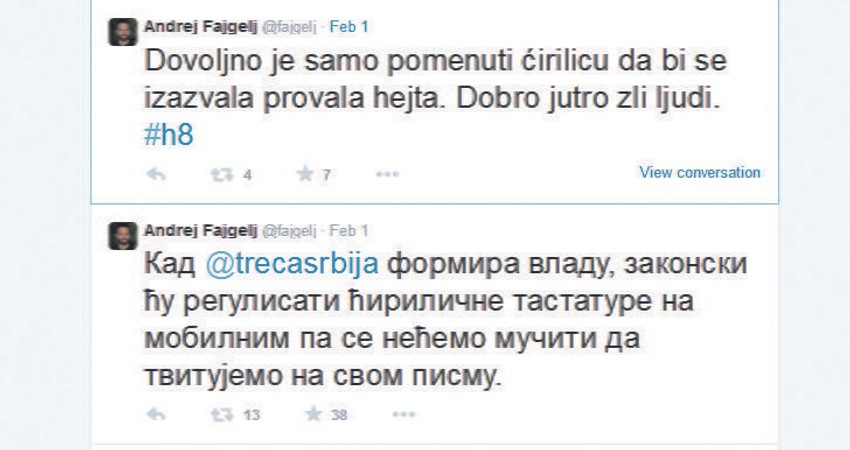The height and width of the screenshot is (450, 850).
Task: Click @fajgelj handle on second tweet
Action: tap(289, 229)
